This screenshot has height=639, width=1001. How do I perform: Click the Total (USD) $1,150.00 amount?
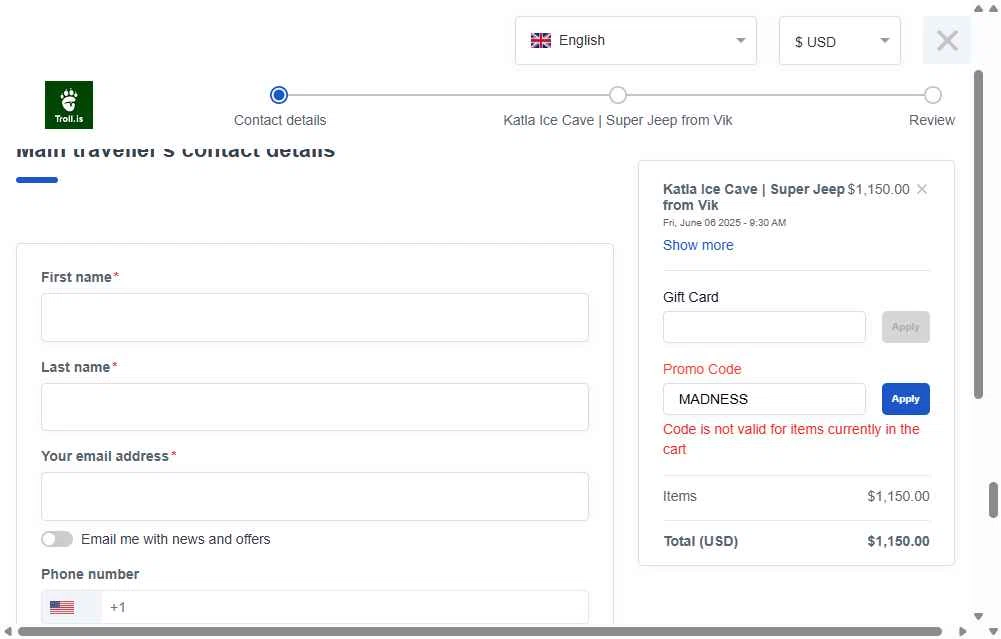[898, 541]
